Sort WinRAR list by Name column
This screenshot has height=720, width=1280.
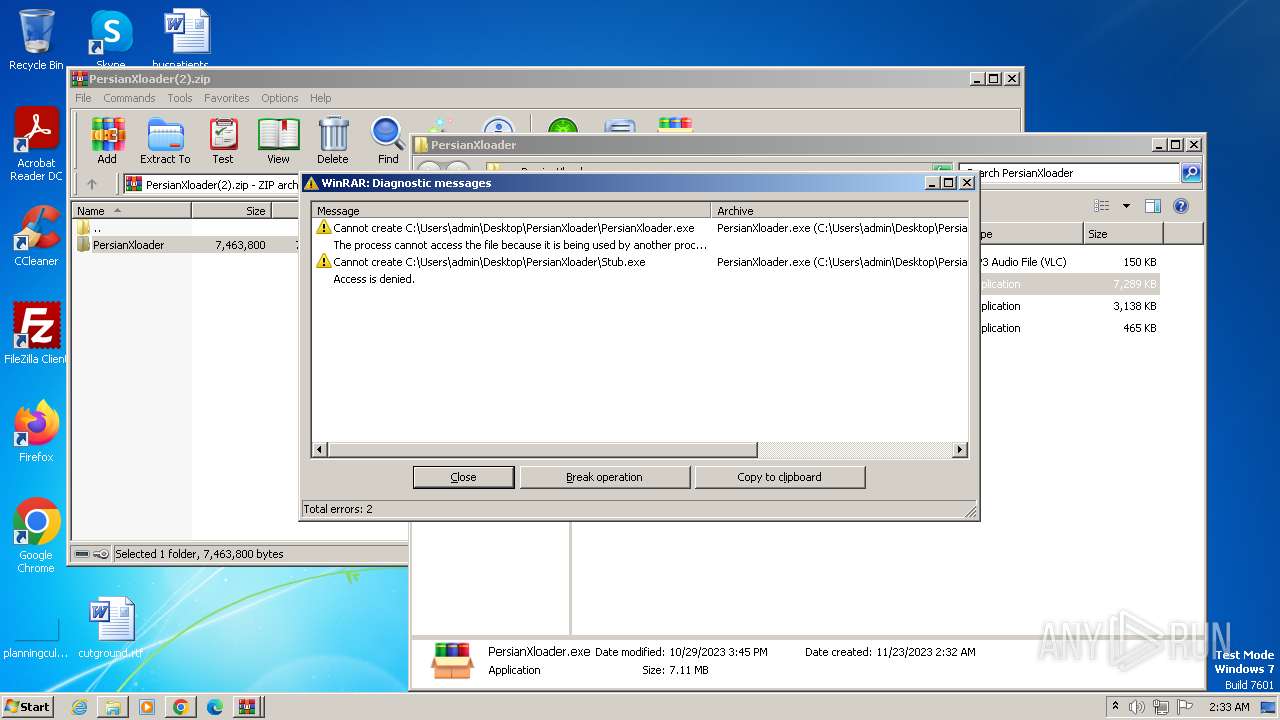tap(132, 211)
